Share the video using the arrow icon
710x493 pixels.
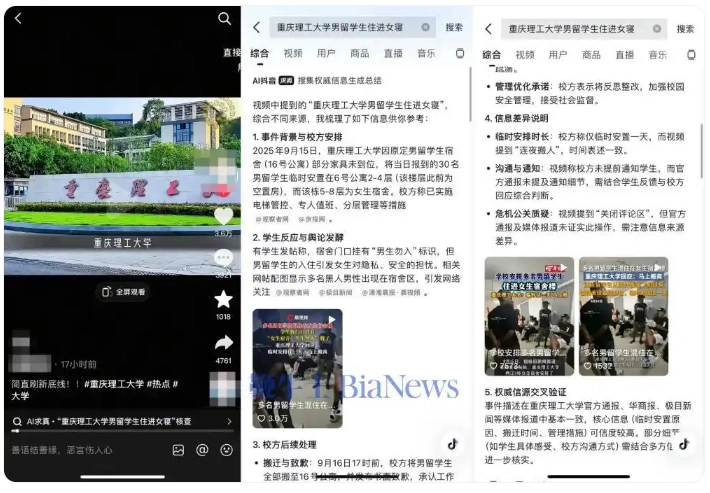tap(223, 343)
